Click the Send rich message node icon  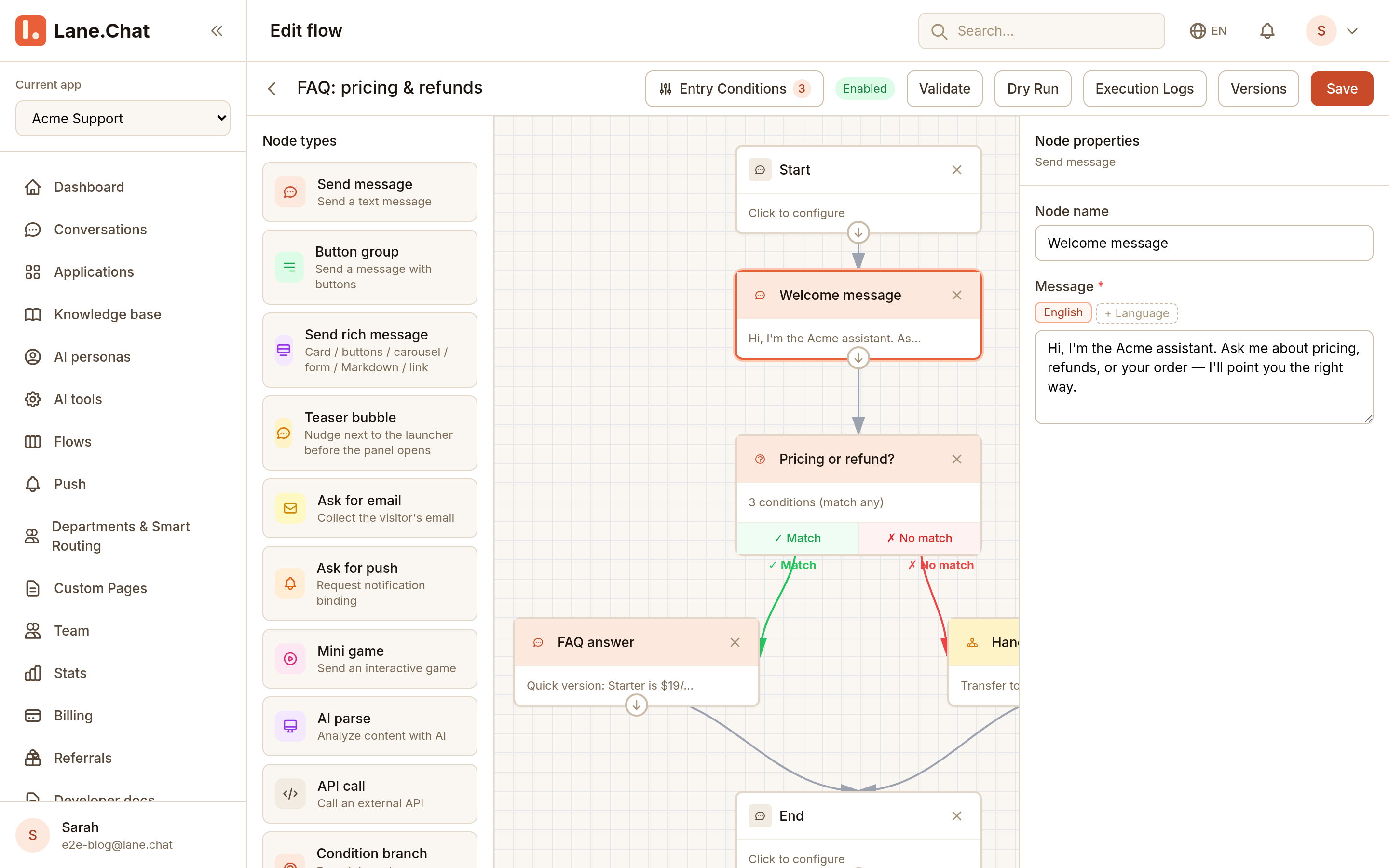coord(284,350)
